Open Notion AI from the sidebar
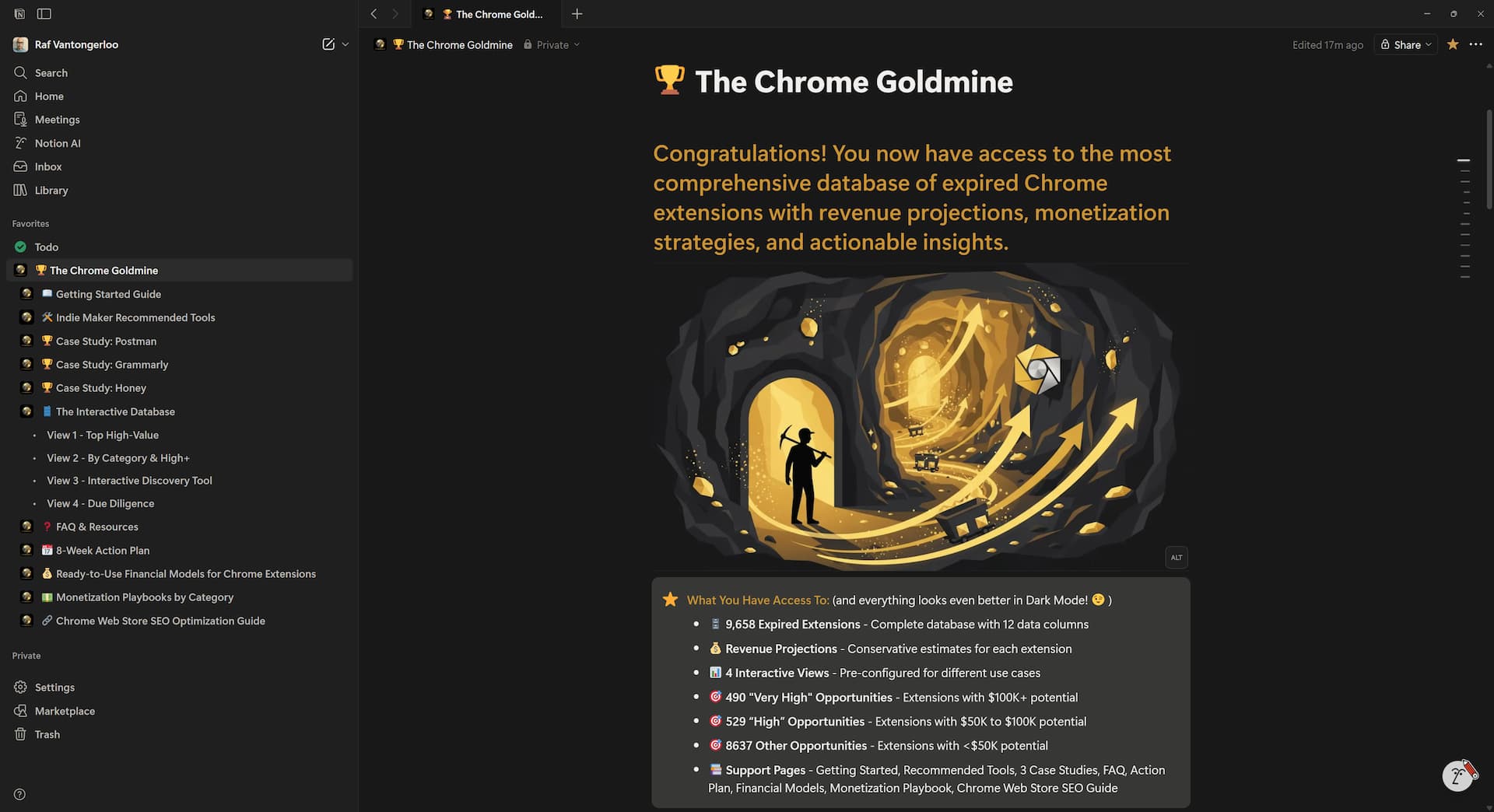The image size is (1494, 812). point(58,142)
